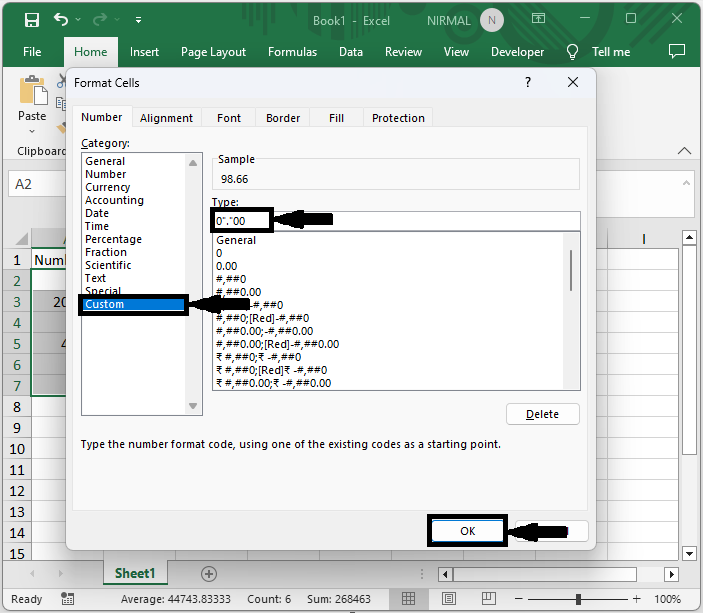Collapse the ribbon with the chevron
The width and height of the screenshot is (703, 613).
(x=684, y=151)
